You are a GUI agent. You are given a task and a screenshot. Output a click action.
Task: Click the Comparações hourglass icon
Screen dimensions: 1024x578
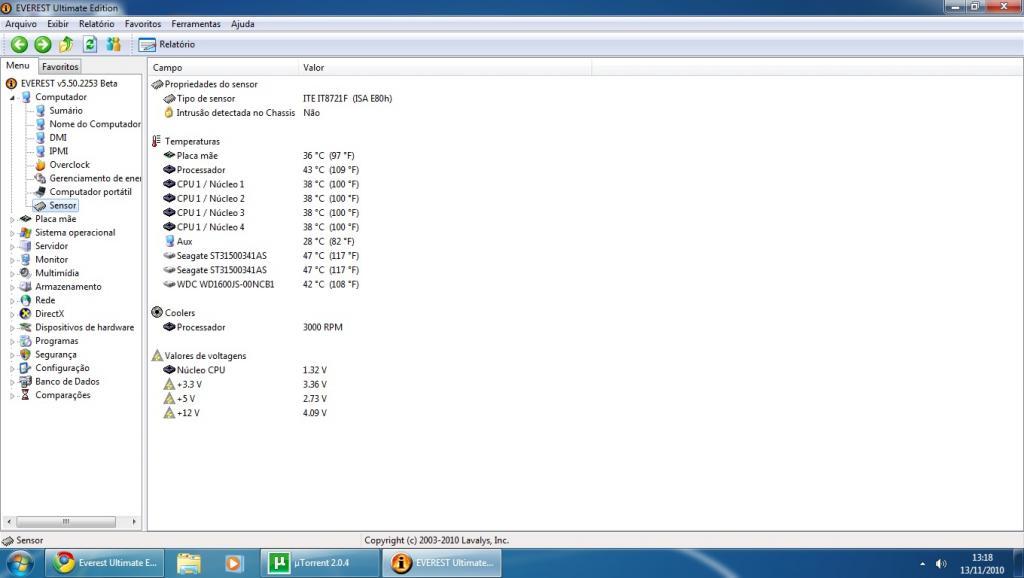(x=25, y=395)
